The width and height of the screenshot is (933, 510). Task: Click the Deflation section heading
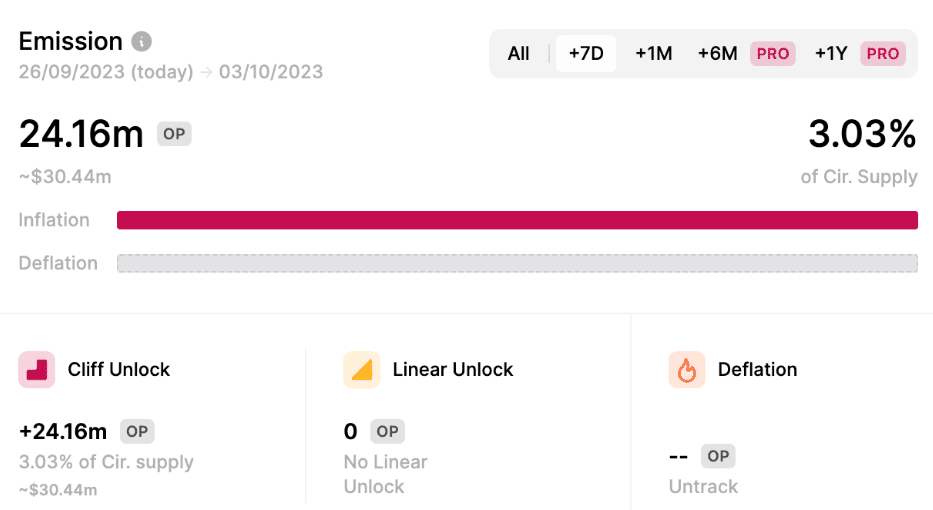(x=757, y=369)
